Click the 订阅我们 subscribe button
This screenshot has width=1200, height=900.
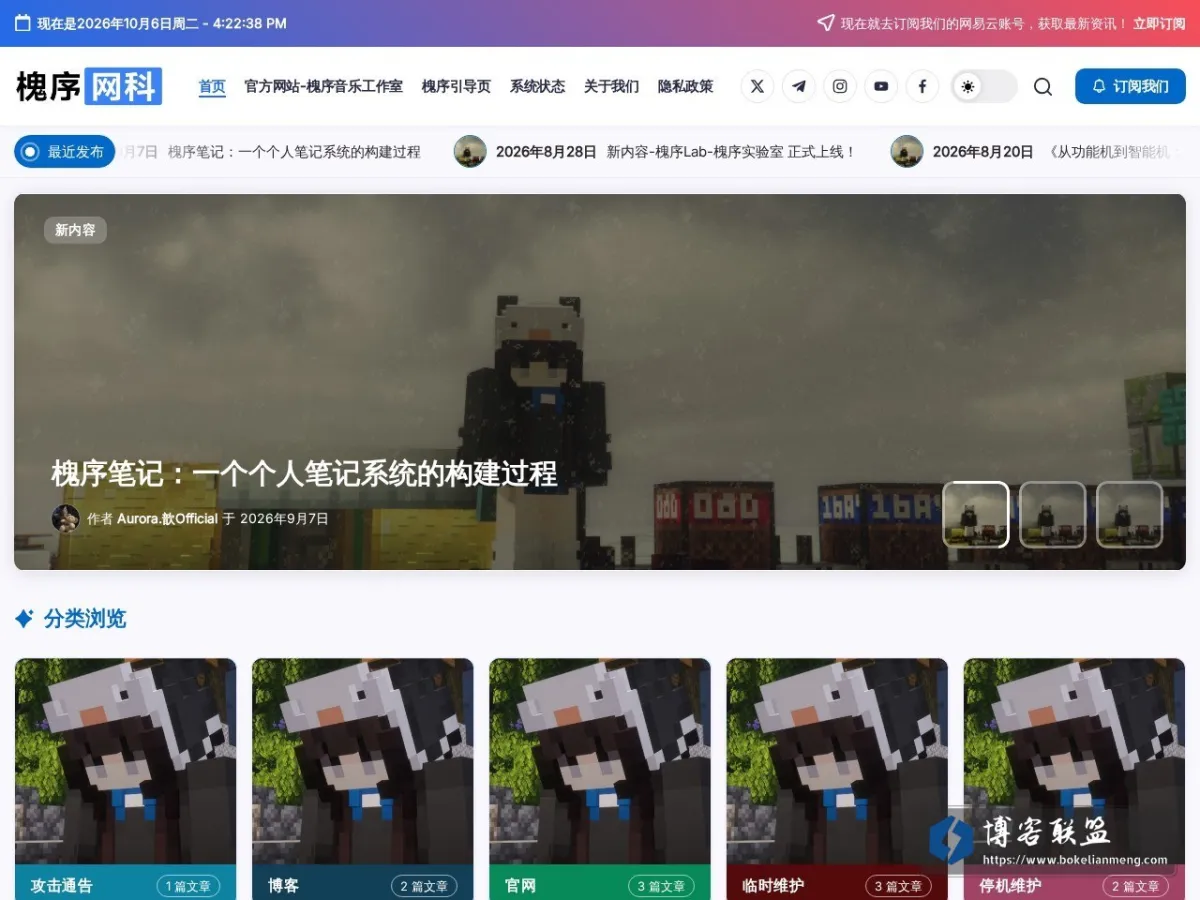pyautogui.click(x=1130, y=86)
